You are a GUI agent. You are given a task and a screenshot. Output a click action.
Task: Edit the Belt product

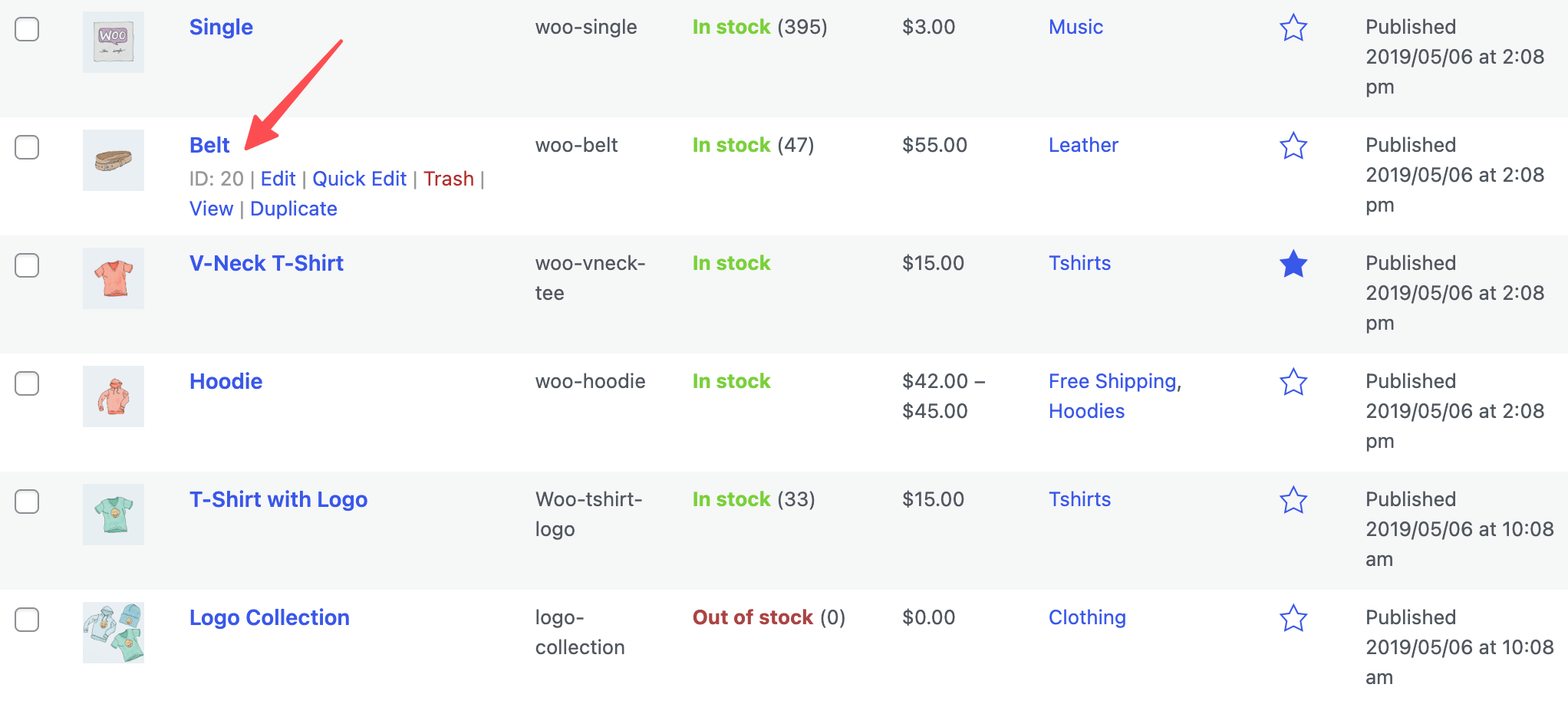pyautogui.click(x=278, y=178)
